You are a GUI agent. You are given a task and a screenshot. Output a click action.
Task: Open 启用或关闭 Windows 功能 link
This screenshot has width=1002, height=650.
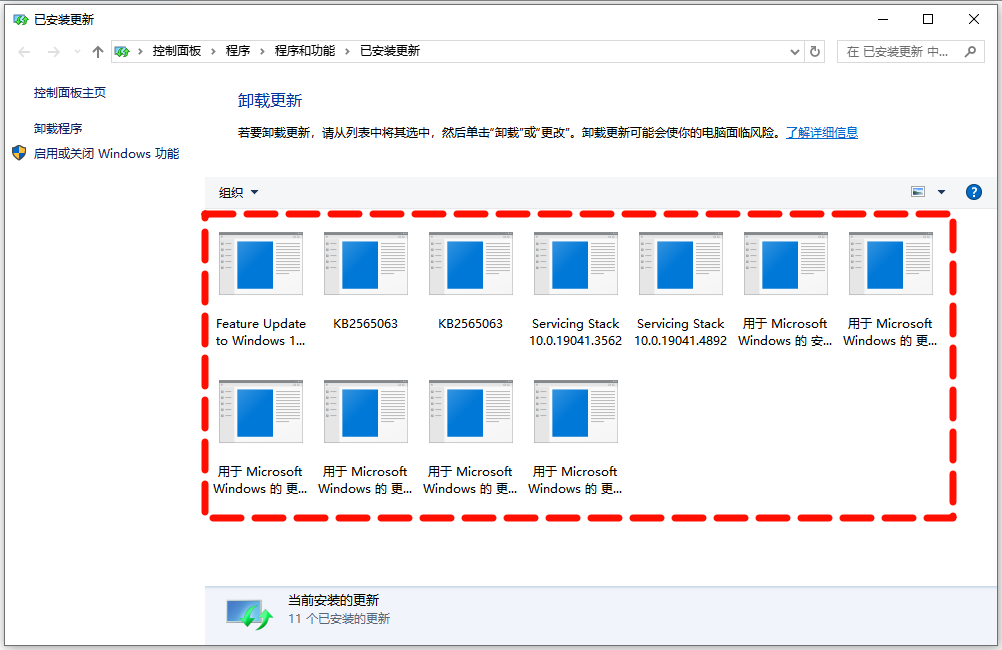click(106, 153)
